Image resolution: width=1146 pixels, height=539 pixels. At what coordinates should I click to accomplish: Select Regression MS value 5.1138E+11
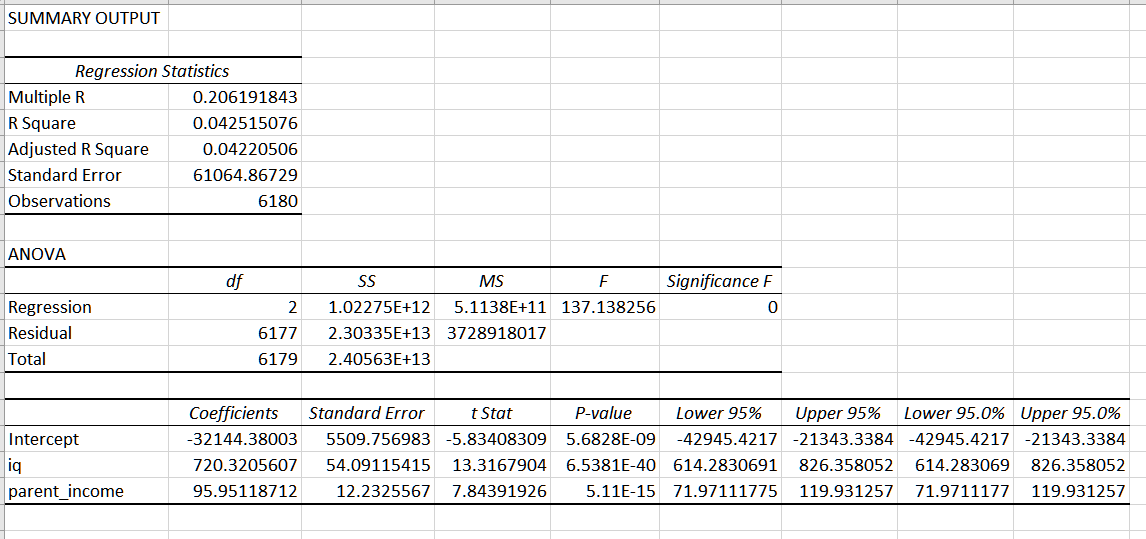493,307
